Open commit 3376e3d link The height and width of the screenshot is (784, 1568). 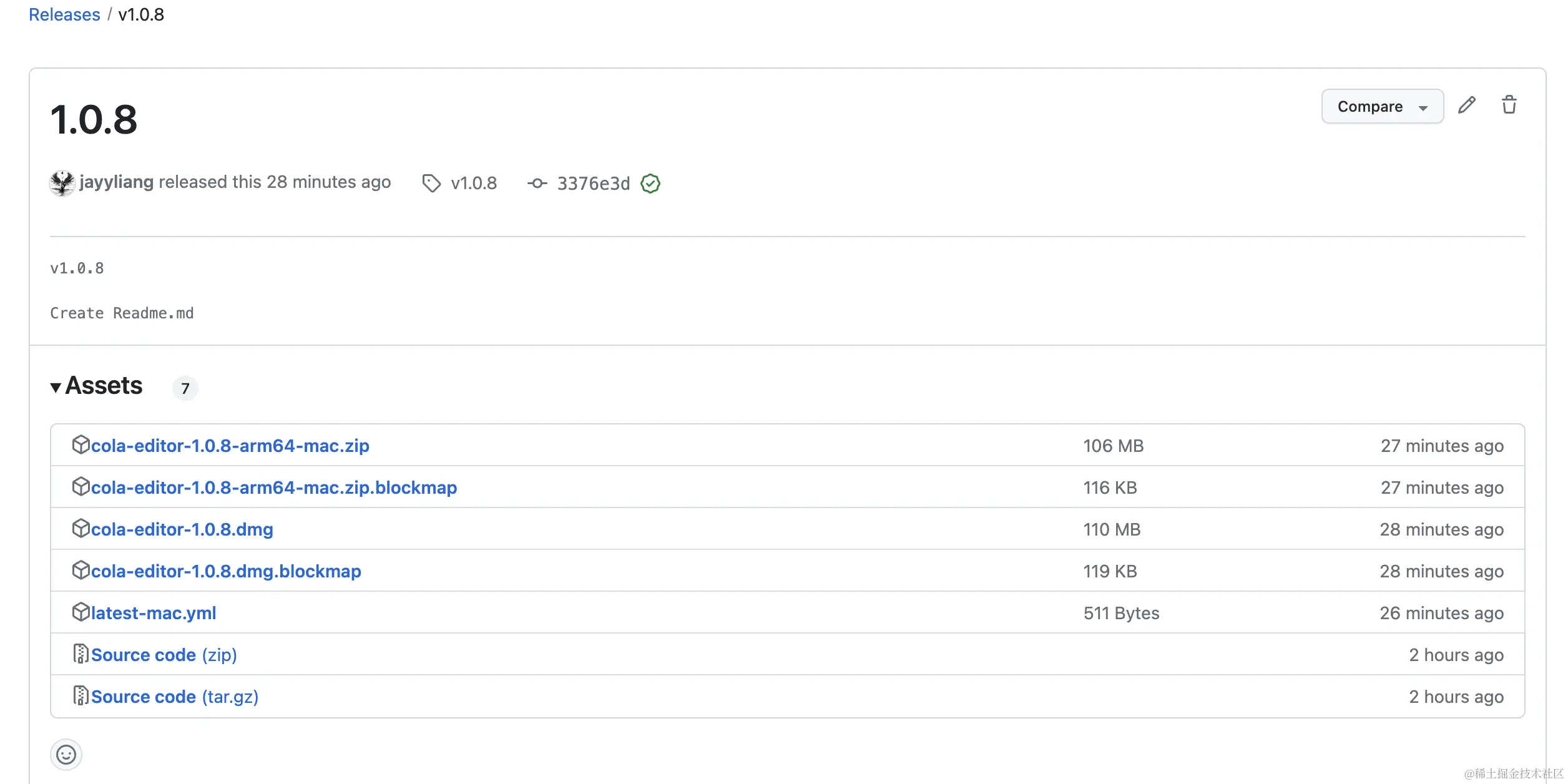click(593, 184)
